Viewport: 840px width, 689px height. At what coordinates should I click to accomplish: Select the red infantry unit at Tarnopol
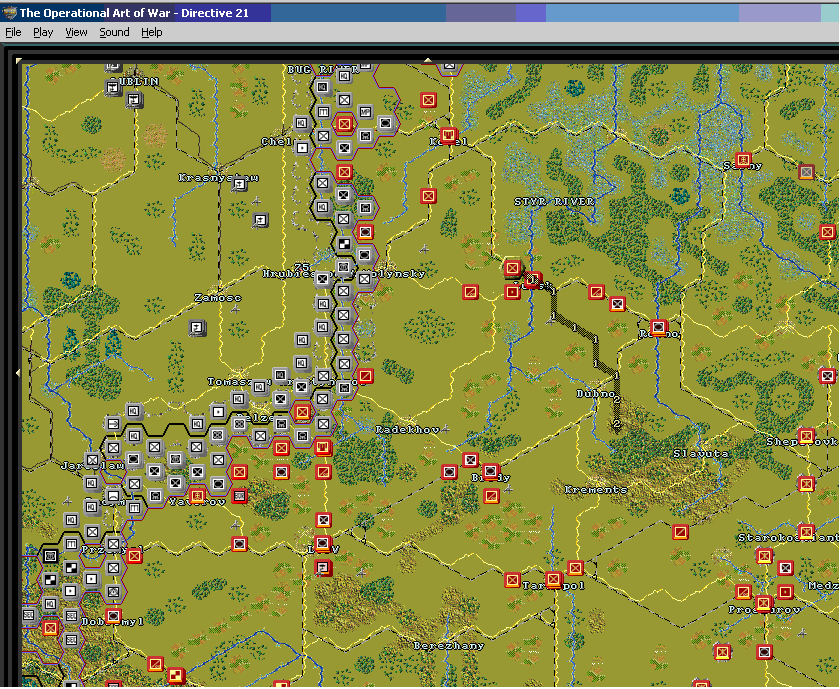click(x=553, y=579)
